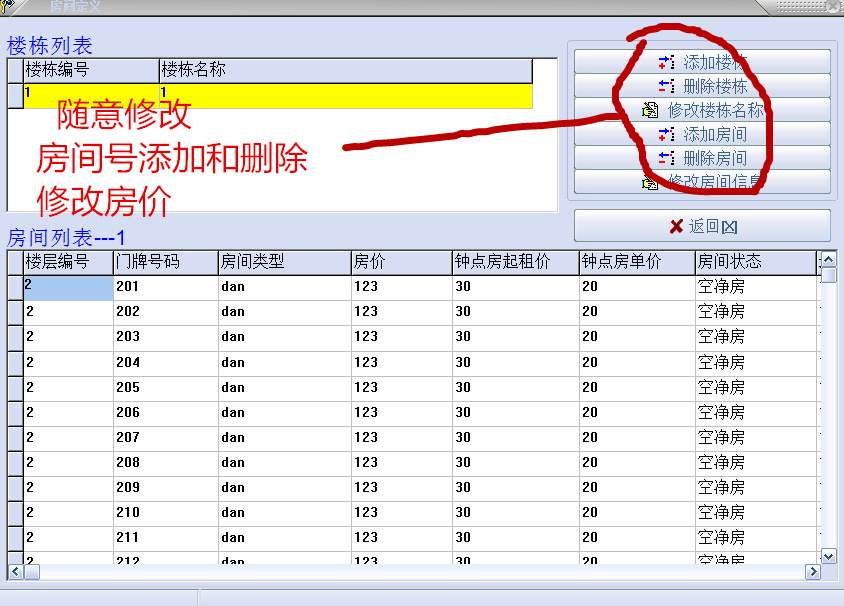Click the edit-document icon on 修改楼栋名称
This screenshot has width=844, height=606.
pyautogui.click(x=648, y=111)
